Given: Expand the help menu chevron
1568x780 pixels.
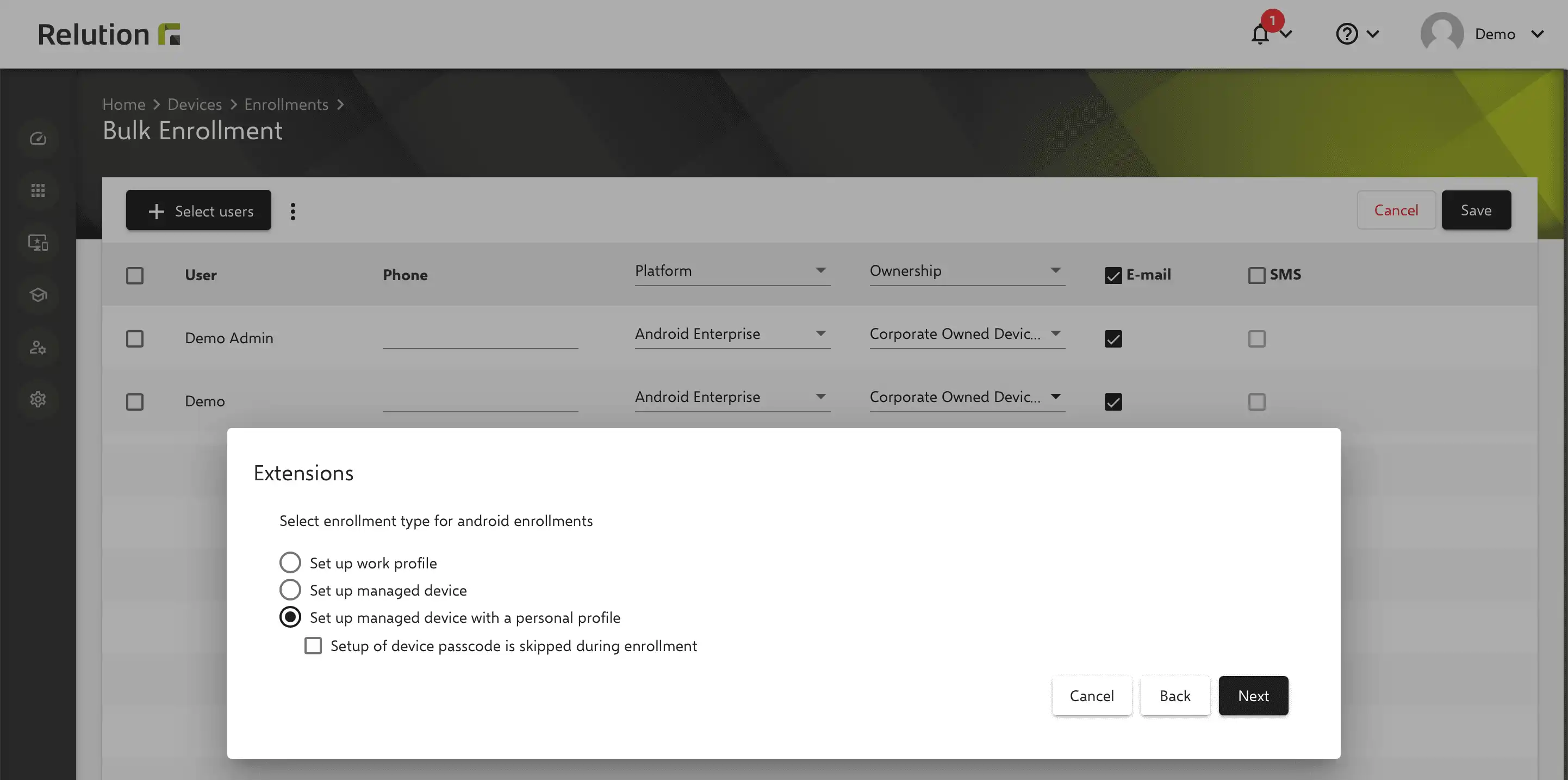Looking at the screenshot, I should 1373,34.
